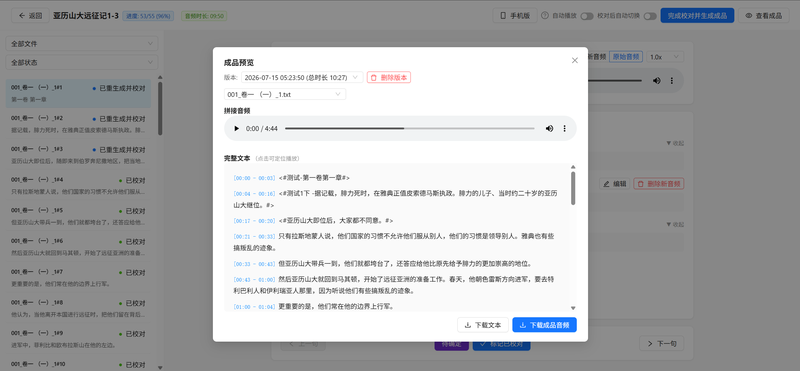Click the 编辑 pencil button

coord(615,184)
